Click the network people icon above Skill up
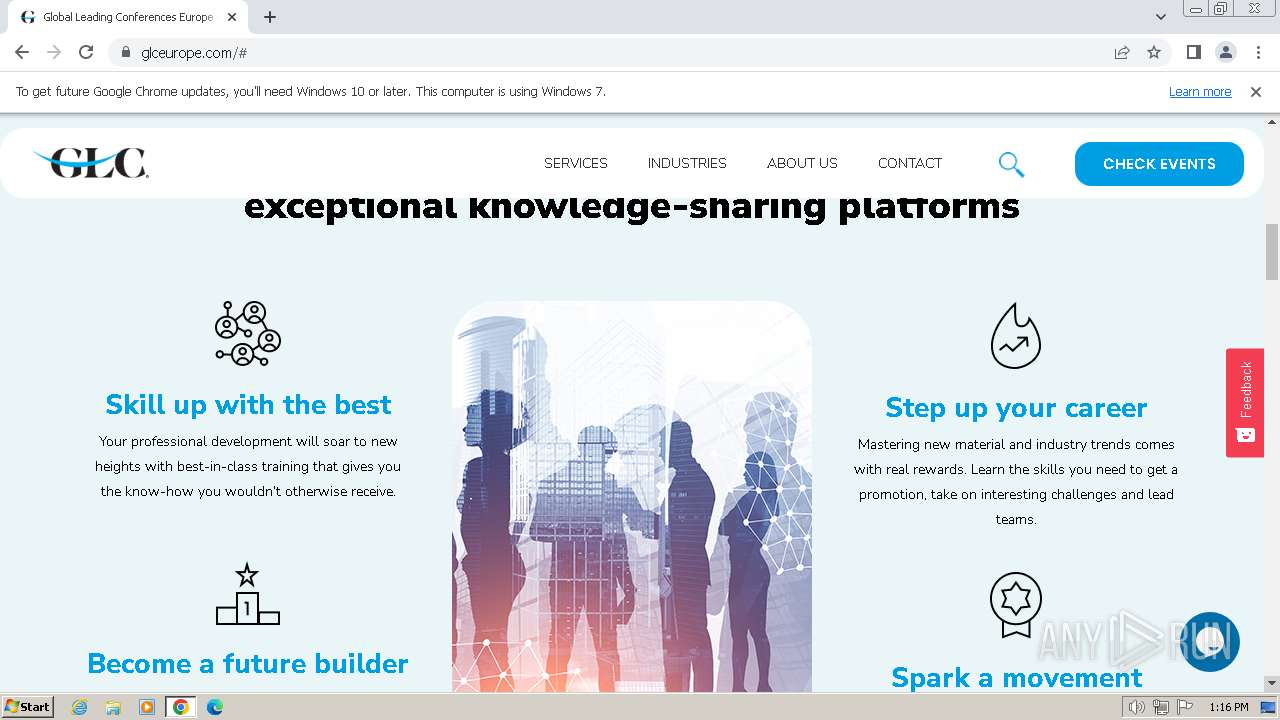Viewport: 1280px width, 720px height. (248, 333)
